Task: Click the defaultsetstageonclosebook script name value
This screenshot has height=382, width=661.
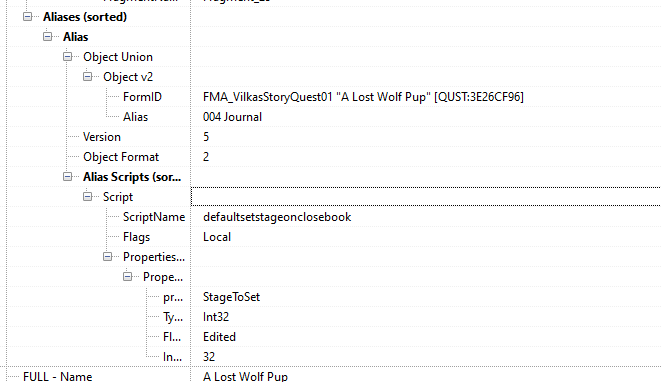Action: click(277, 217)
